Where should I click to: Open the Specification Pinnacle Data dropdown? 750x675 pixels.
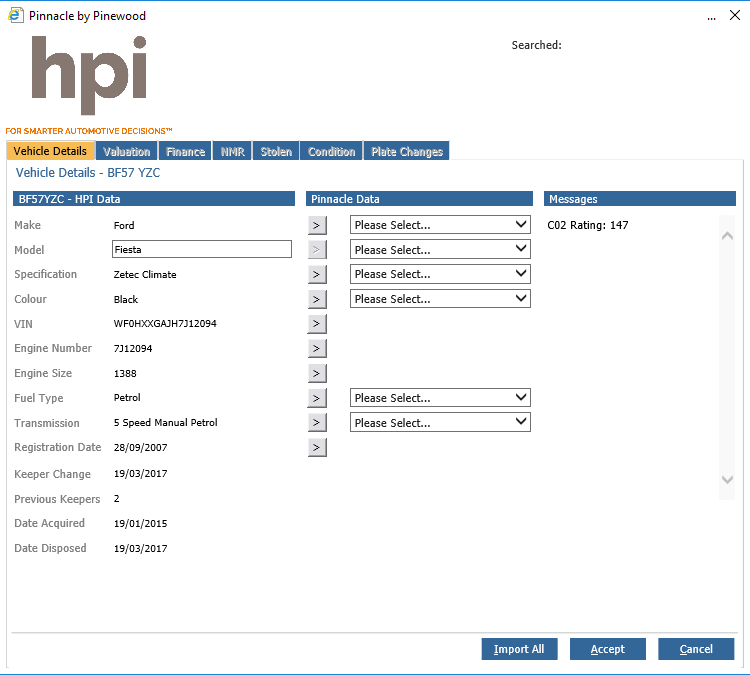tap(440, 274)
